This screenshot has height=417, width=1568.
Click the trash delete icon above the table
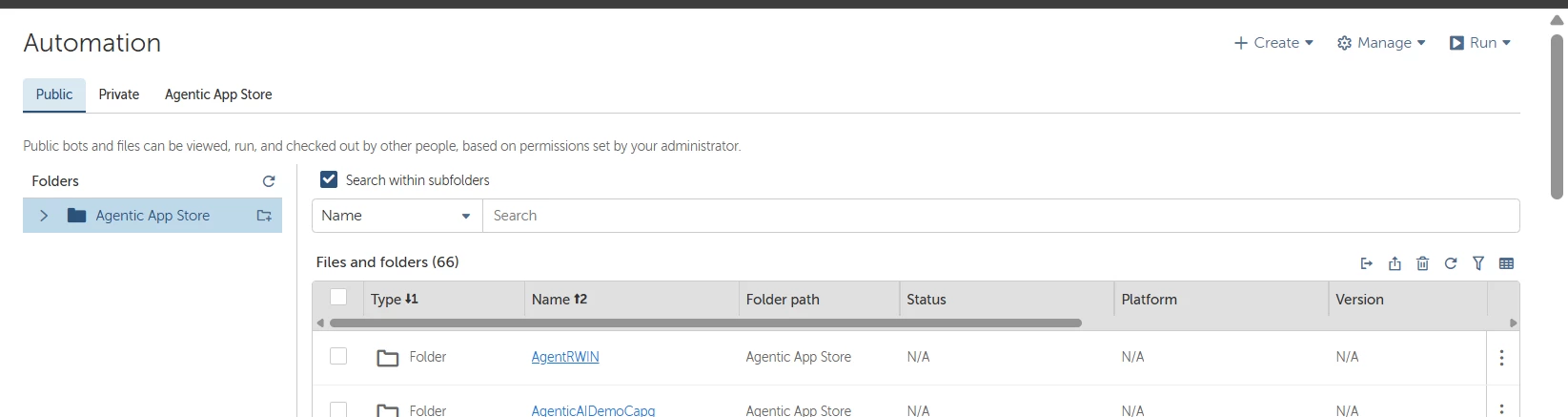click(x=1422, y=263)
